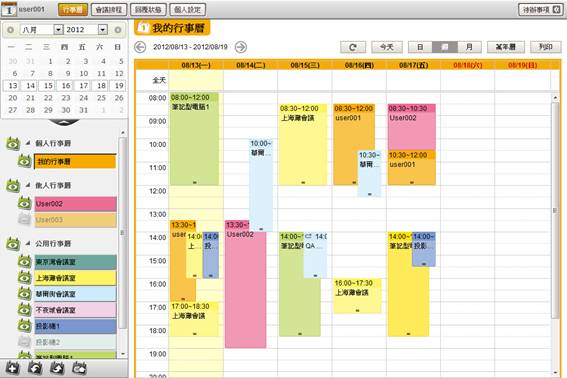Open the year dropdown showing 2012

(x=86, y=30)
